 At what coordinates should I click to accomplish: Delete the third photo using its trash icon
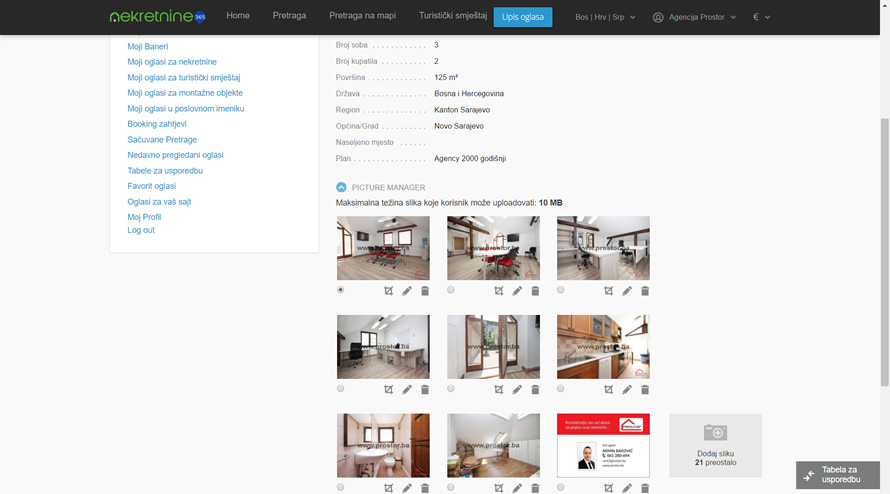pos(645,291)
